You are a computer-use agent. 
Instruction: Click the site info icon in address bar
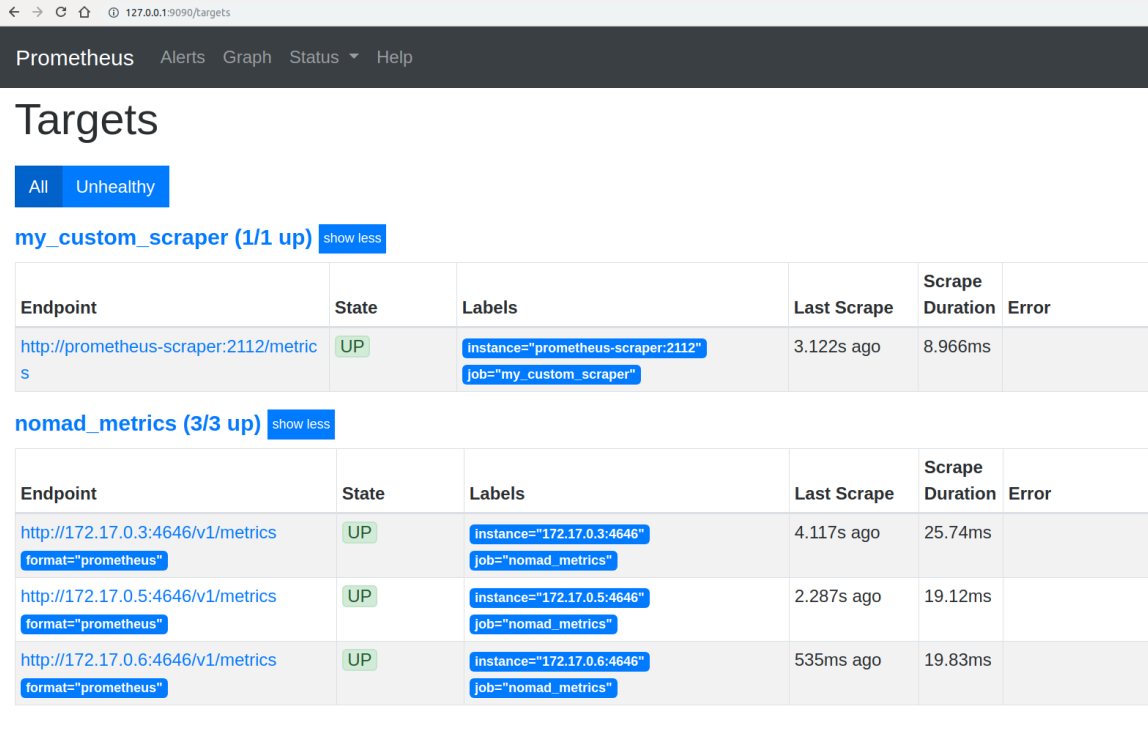point(113,12)
